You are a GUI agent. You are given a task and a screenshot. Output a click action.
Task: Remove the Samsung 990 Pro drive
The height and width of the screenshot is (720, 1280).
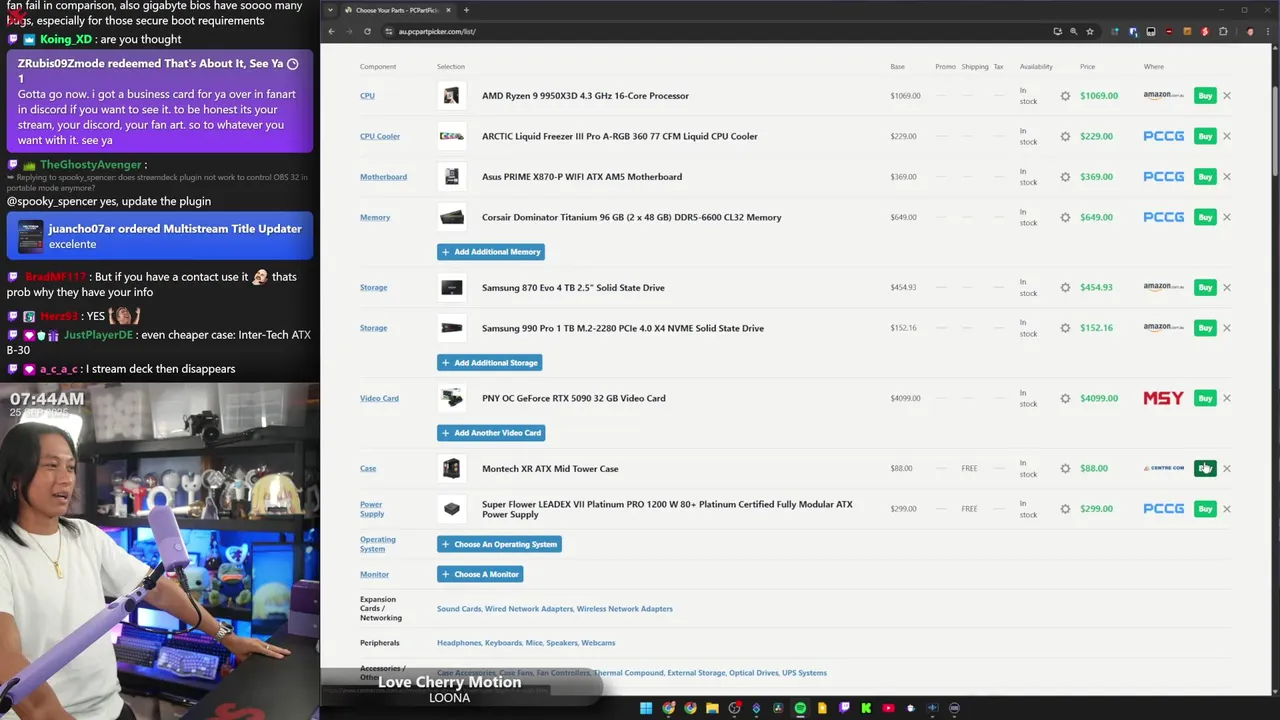[1227, 328]
